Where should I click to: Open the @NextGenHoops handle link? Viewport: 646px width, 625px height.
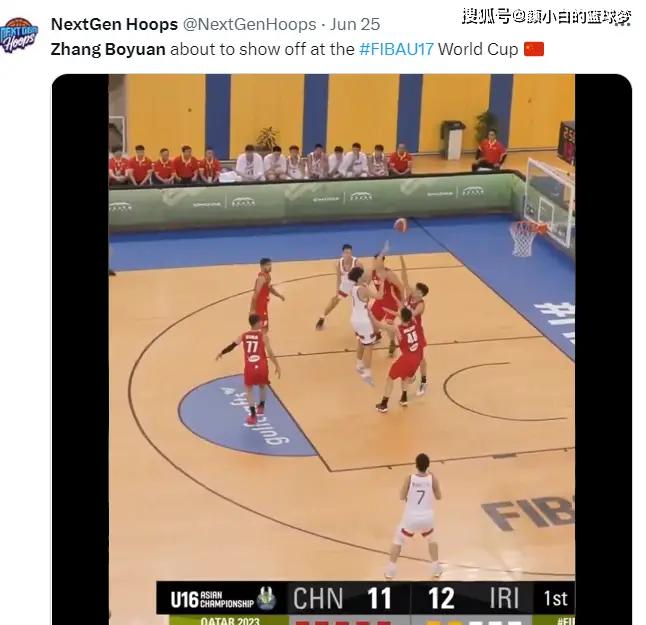[x=249, y=24]
